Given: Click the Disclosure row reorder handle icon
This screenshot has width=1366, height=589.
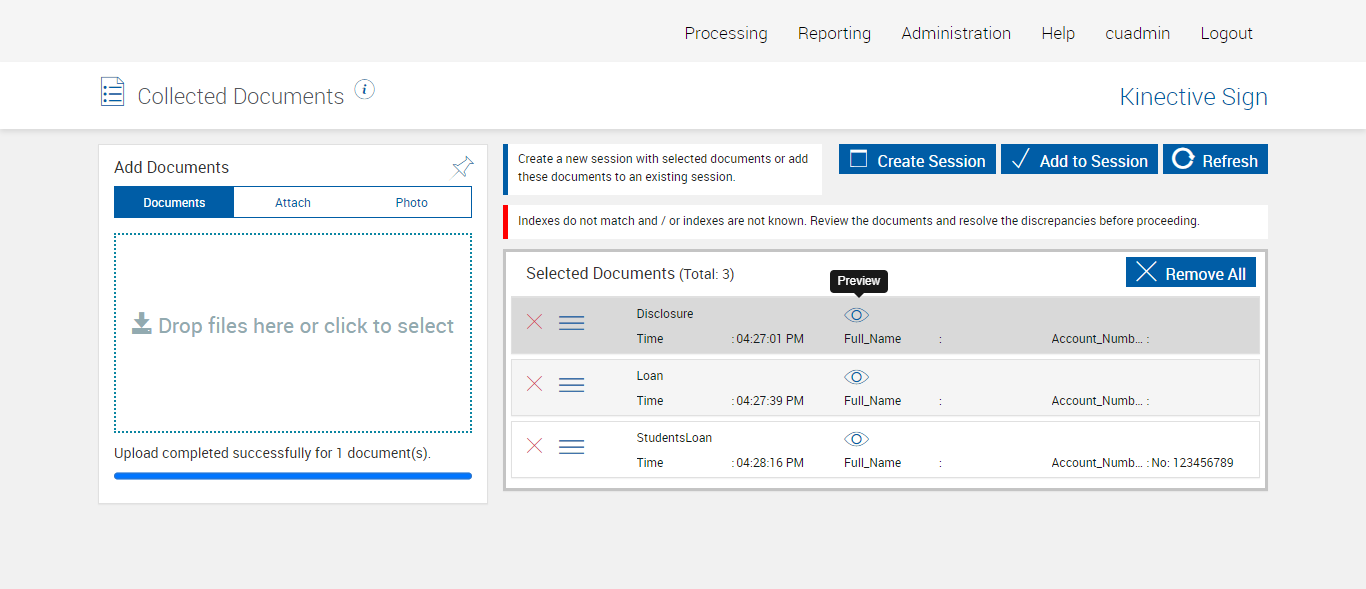Looking at the screenshot, I should click(571, 323).
